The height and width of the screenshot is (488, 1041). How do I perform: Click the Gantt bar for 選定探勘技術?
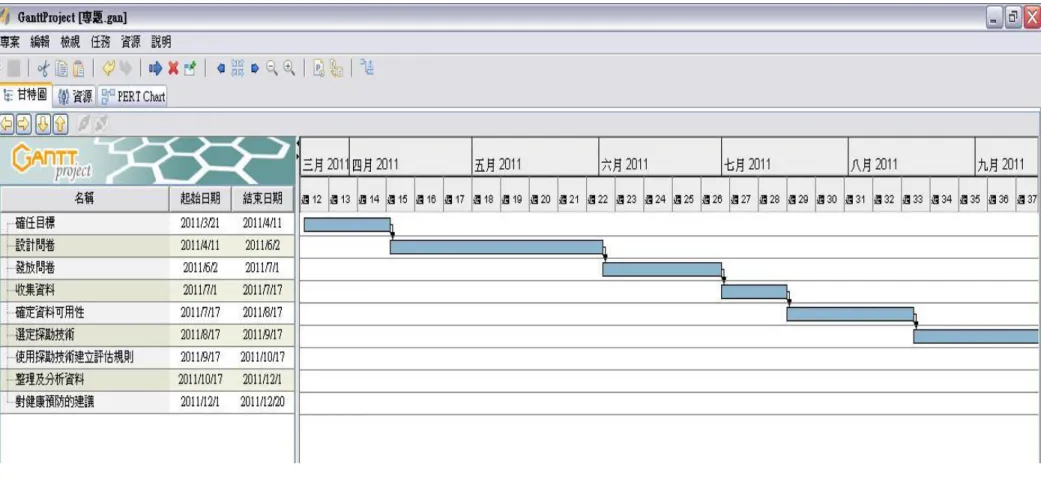click(977, 336)
